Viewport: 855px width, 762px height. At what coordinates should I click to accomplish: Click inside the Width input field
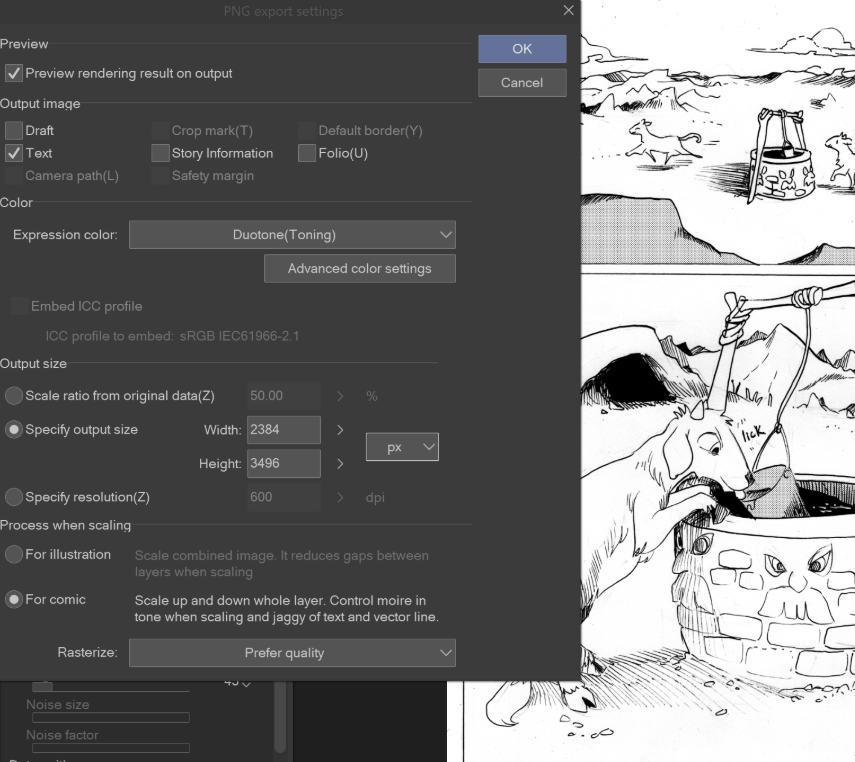pyautogui.click(x=283, y=430)
